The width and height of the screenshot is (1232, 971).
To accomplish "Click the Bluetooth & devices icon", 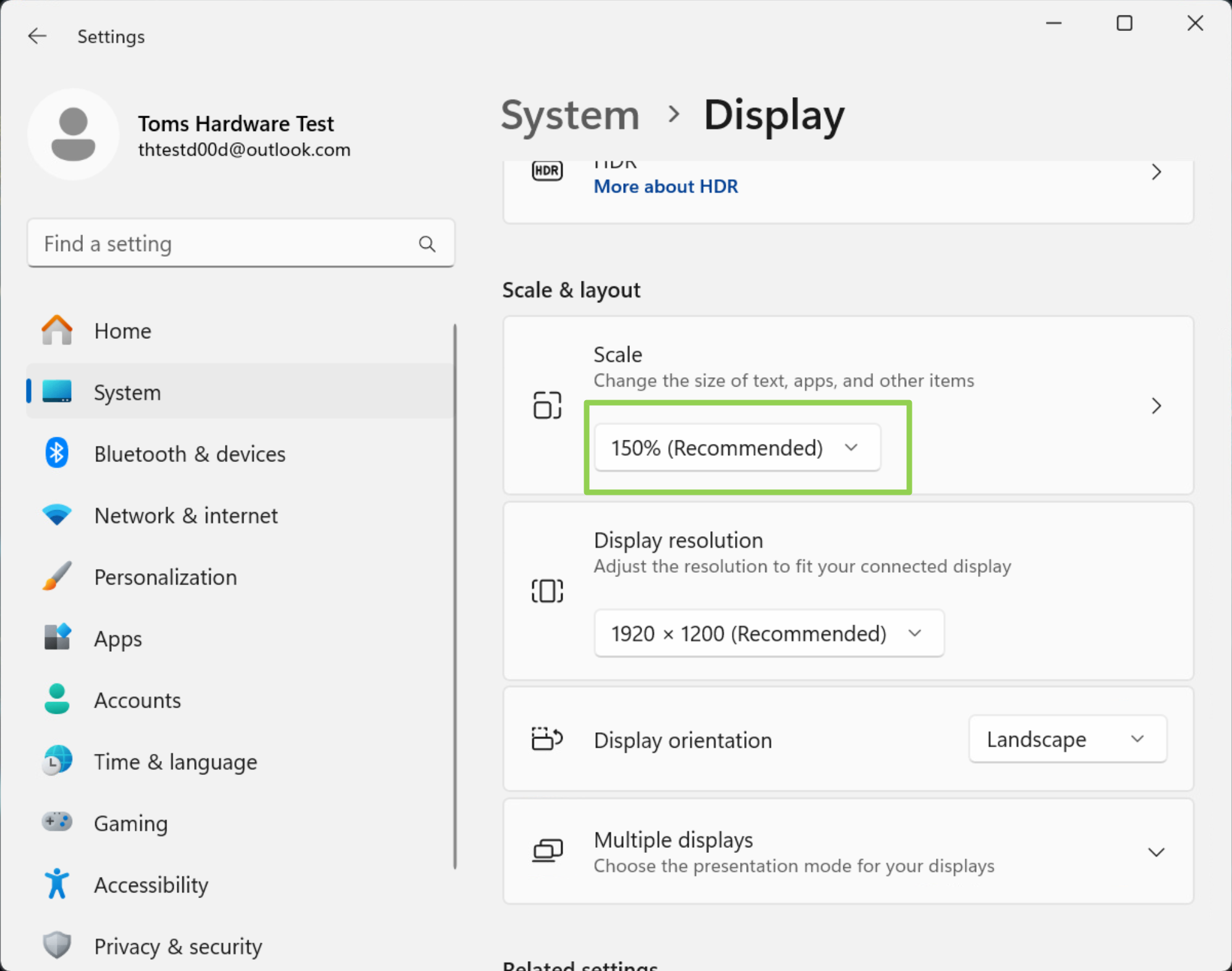I will pos(56,454).
